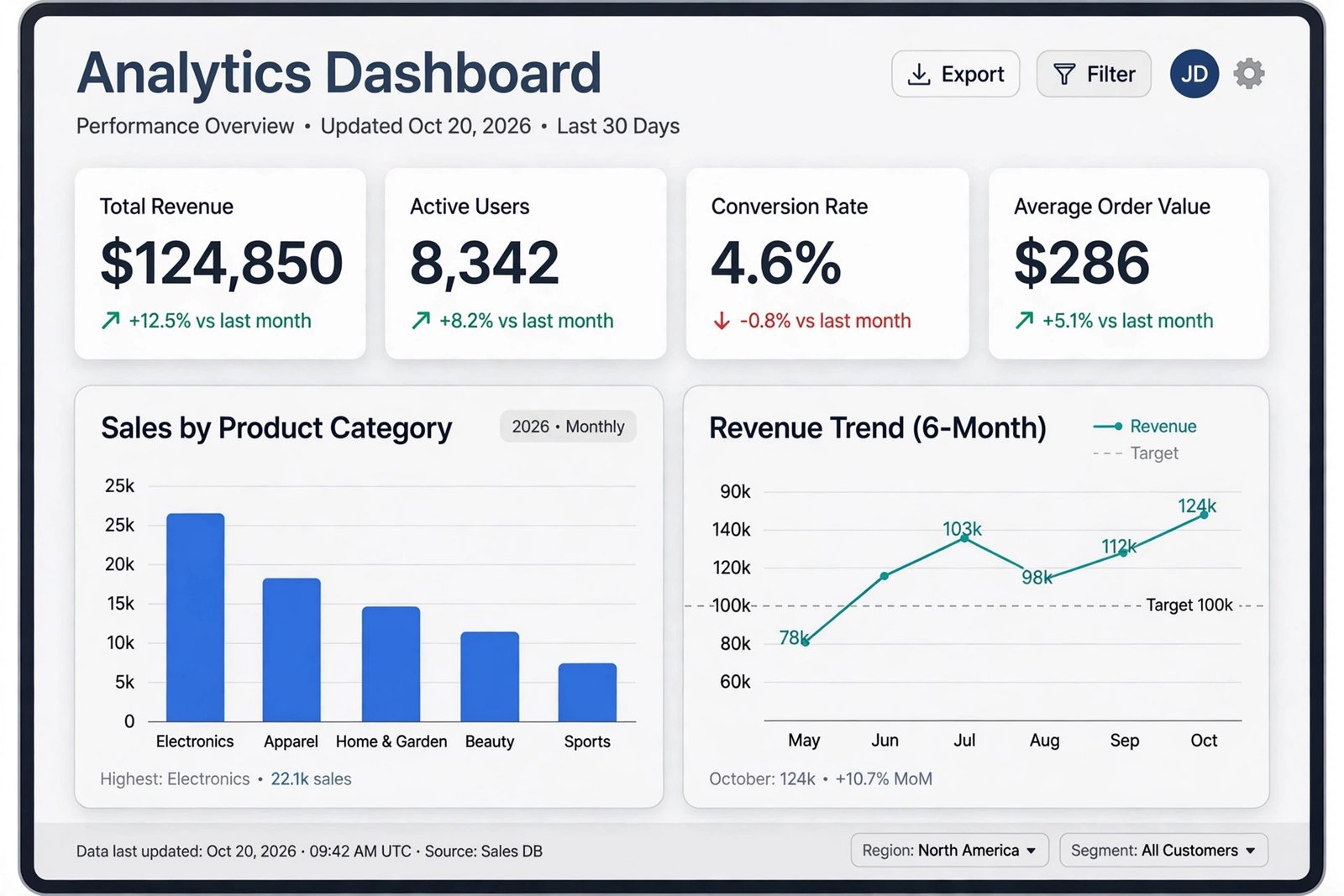The image size is (1344, 896).
Task: Click the Apparel bar in the chart
Action: click(x=291, y=650)
